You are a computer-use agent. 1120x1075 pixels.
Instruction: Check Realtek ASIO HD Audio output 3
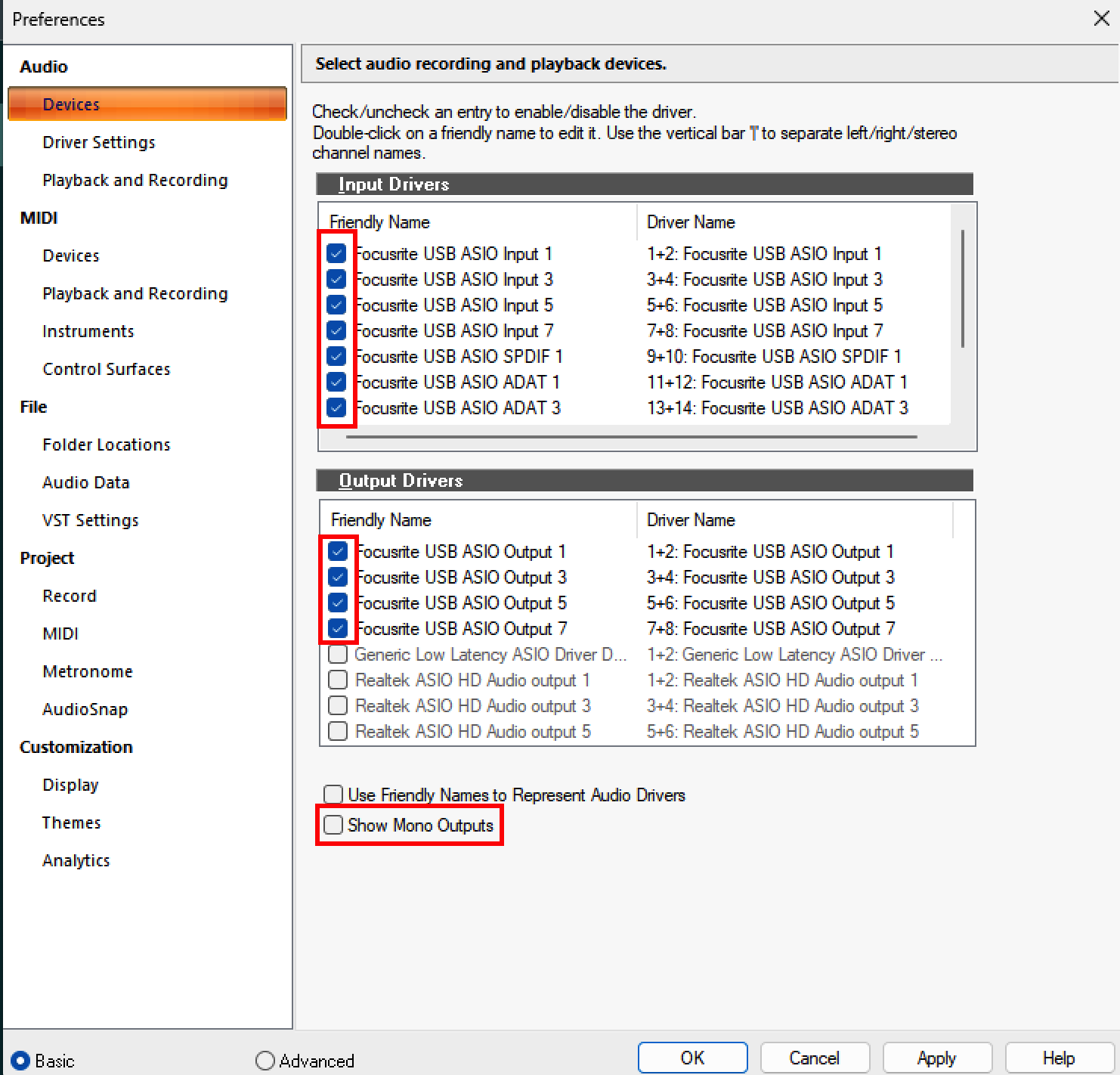(338, 705)
